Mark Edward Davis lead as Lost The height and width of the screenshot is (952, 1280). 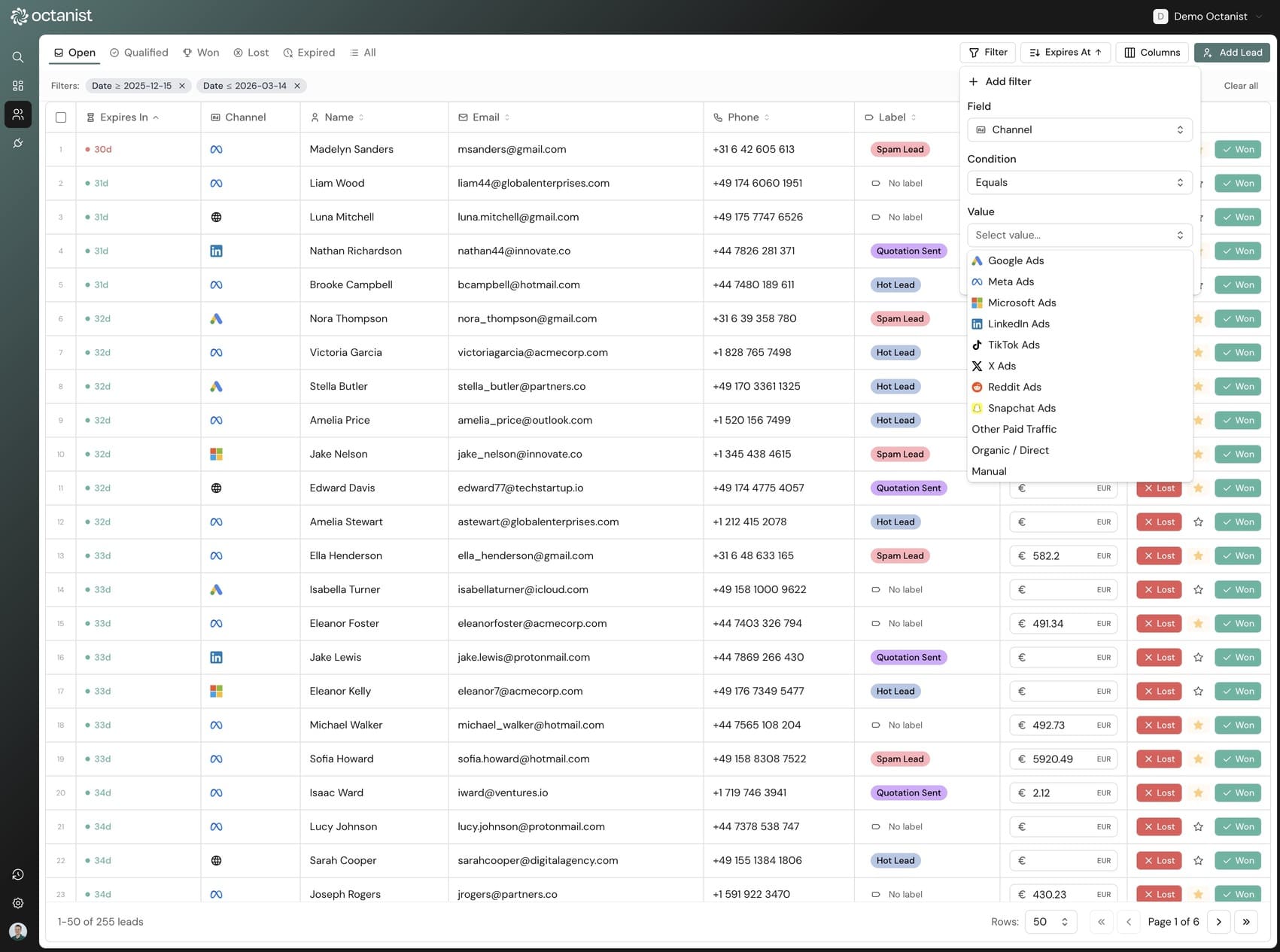click(1159, 488)
